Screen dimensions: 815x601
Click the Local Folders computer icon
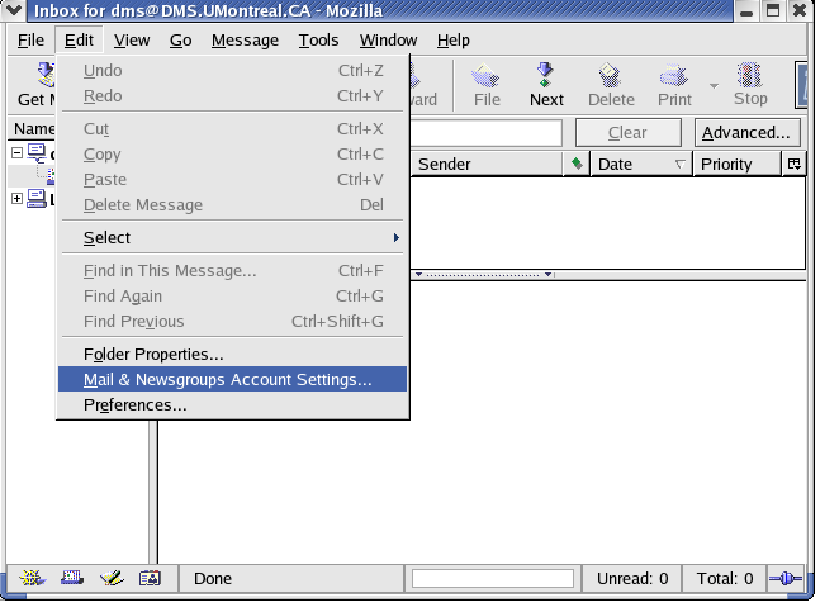pos(37,199)
